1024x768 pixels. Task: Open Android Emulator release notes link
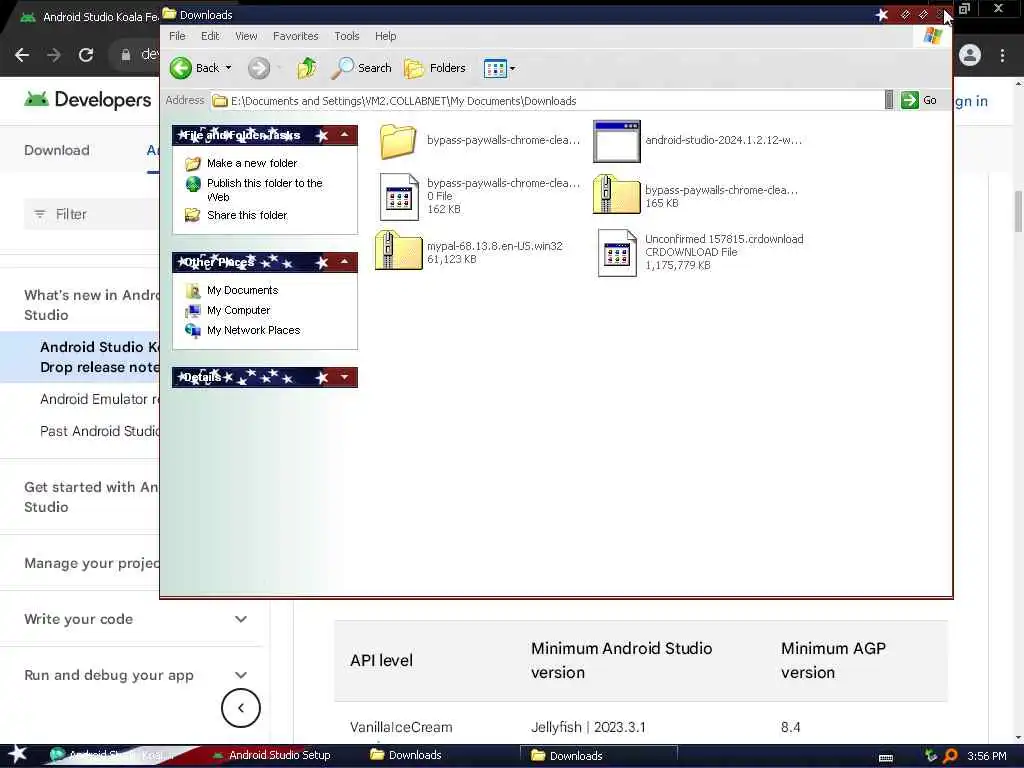coord(99,399)
